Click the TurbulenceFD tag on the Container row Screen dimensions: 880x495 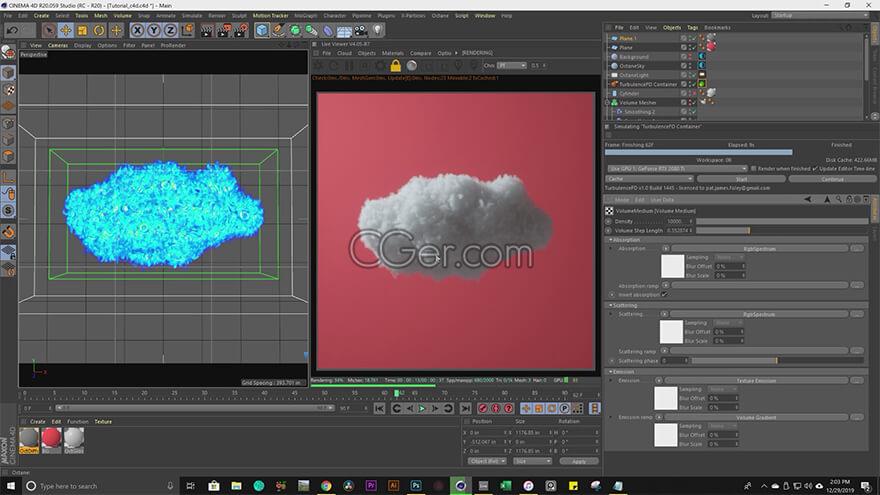point(702,84)
